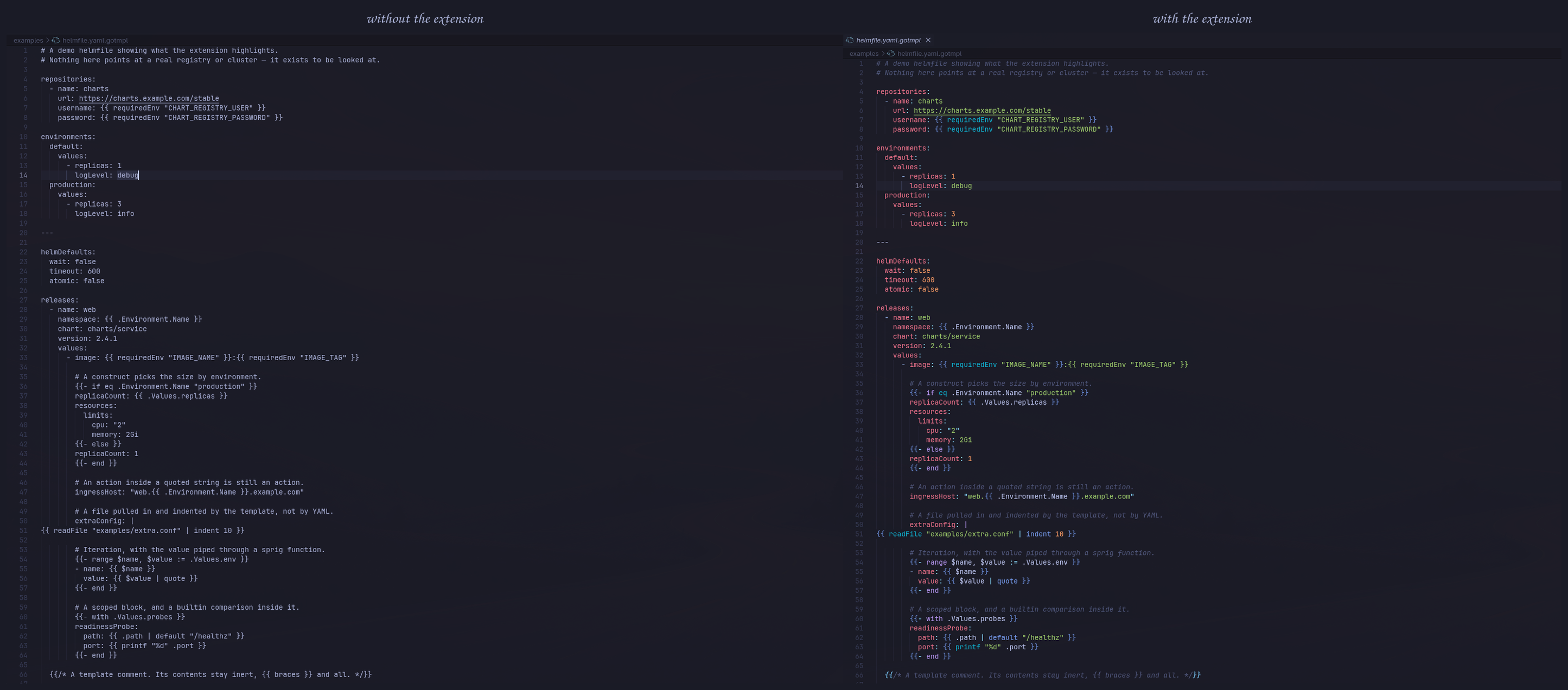This screenshot has height=690, width=1568.
Task: Click 'atomic: false' in the highlighted editor
Action: point(911,290)
